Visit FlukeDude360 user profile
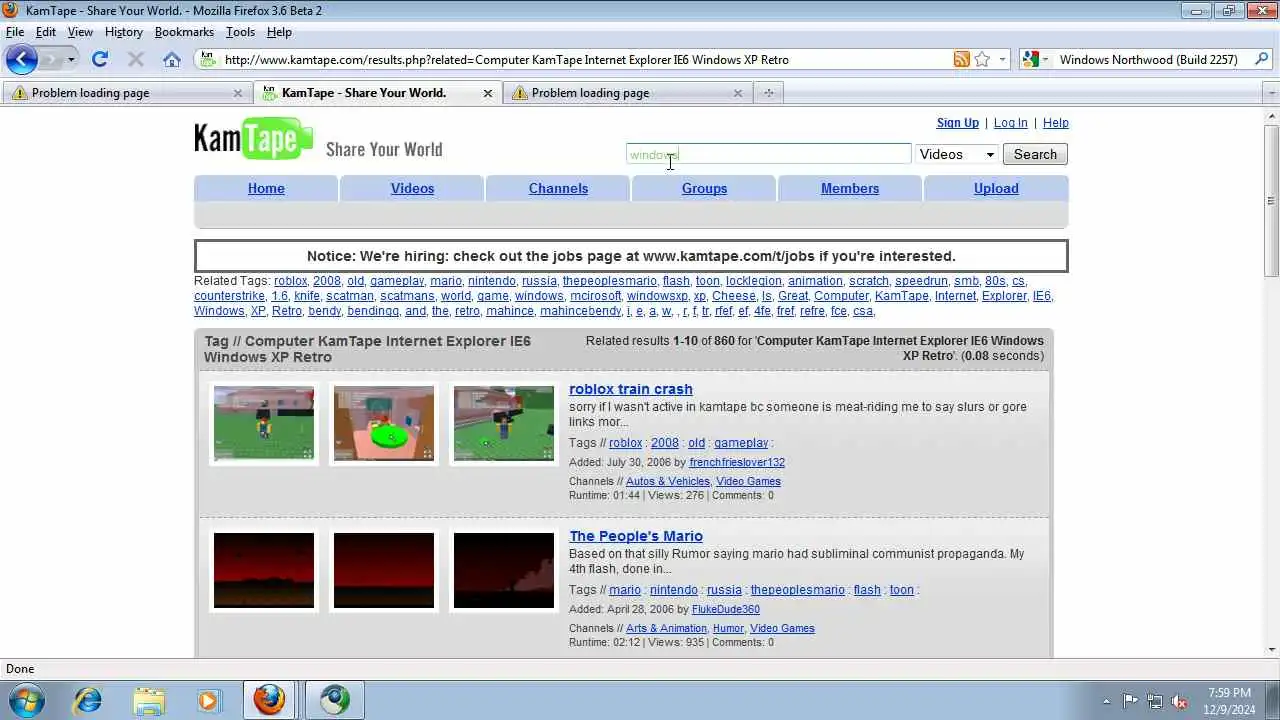 pyautogui.click(x=726, y=610)
